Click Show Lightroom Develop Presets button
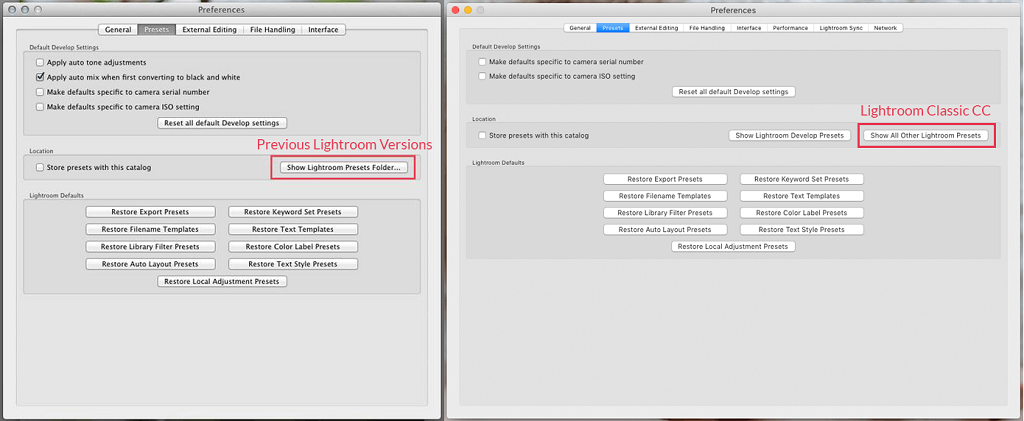Image resolution: width=1024 pixels, height=421 pixels. 790,136
